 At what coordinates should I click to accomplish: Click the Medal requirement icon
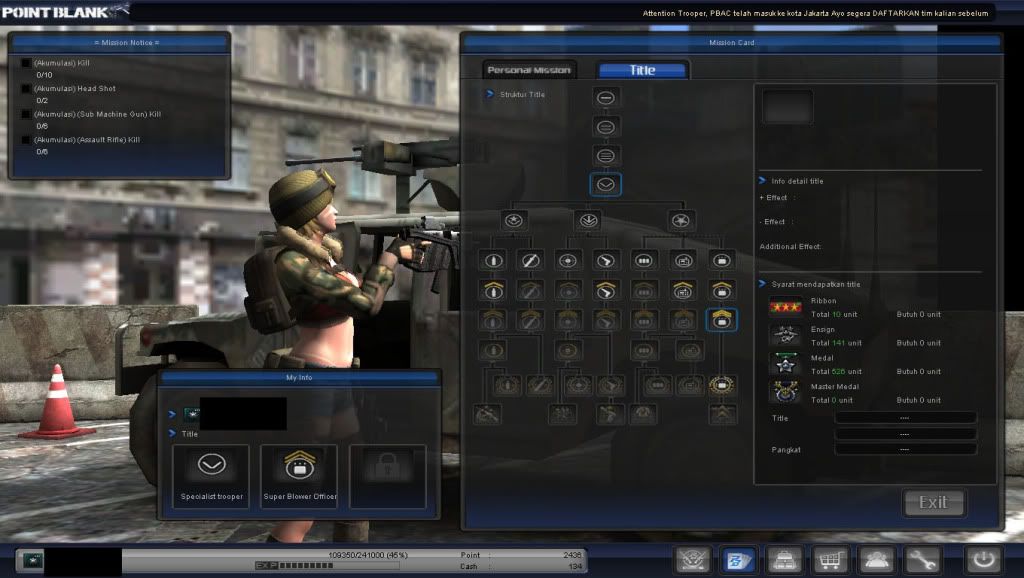pyautogui.click(x=785, y=364)
